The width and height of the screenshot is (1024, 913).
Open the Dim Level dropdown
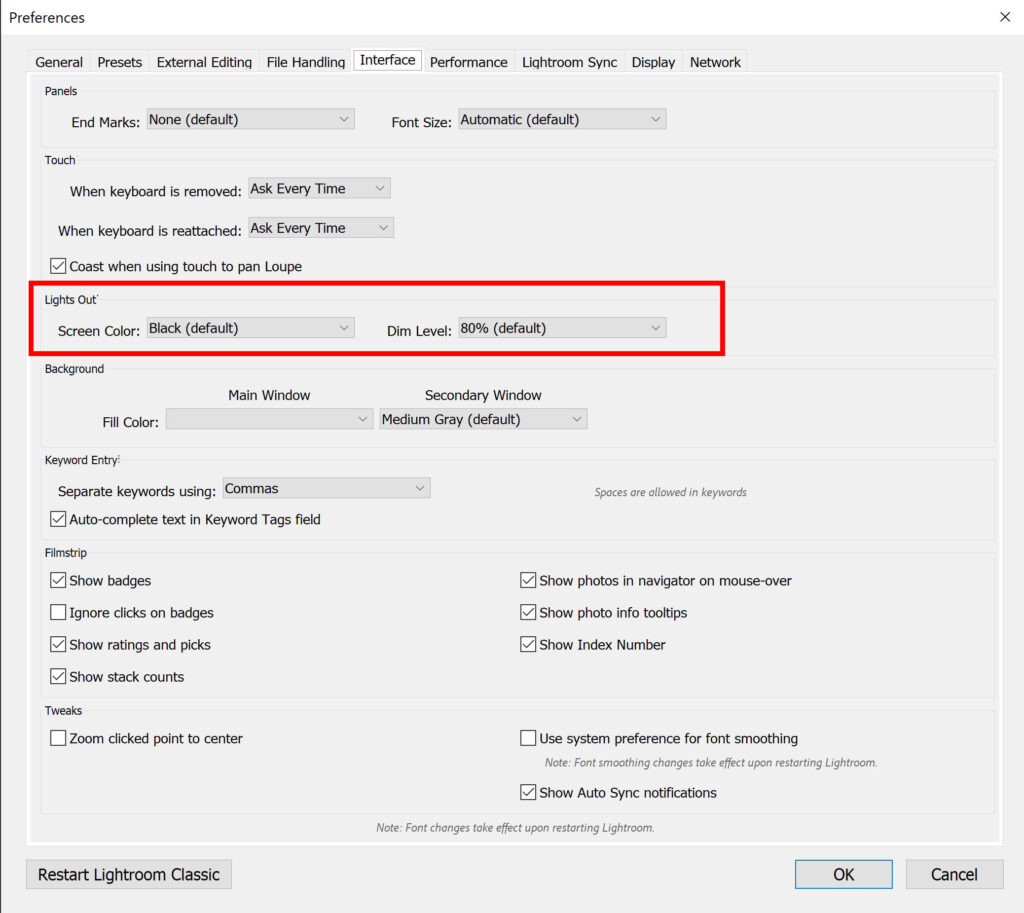(562, 328)
